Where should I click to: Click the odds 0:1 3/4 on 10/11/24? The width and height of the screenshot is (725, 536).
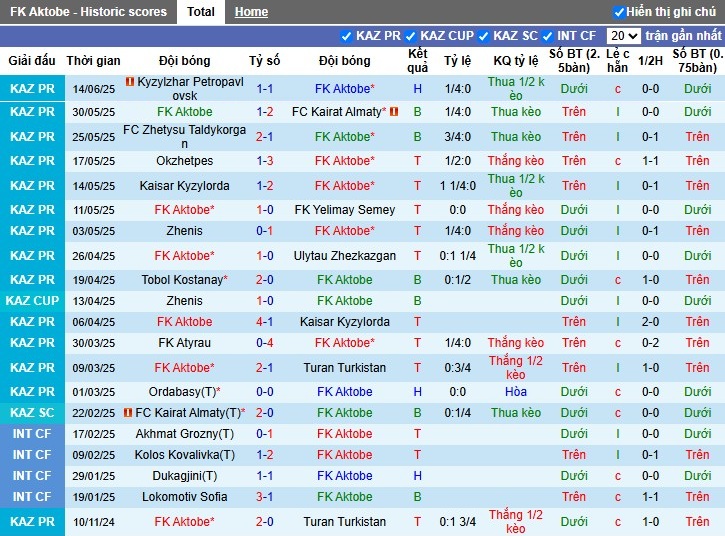[458, 522]
